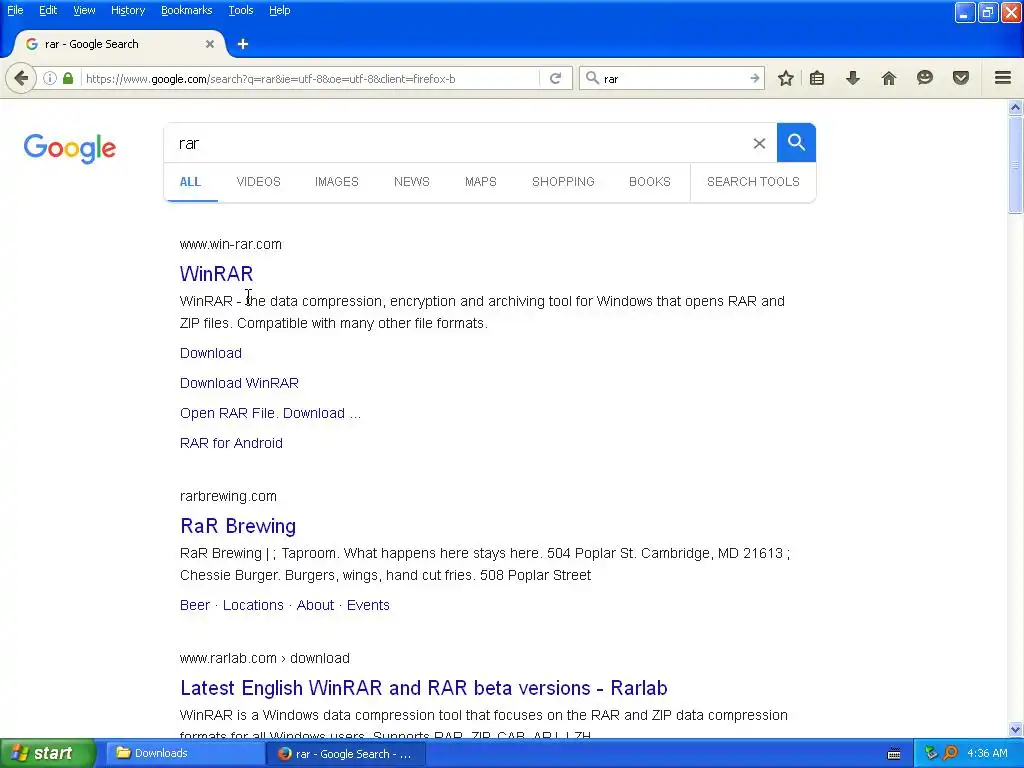Switch to SHOPPING results
This screenshot has width=1024, height=768.
[x=563, y=182]
